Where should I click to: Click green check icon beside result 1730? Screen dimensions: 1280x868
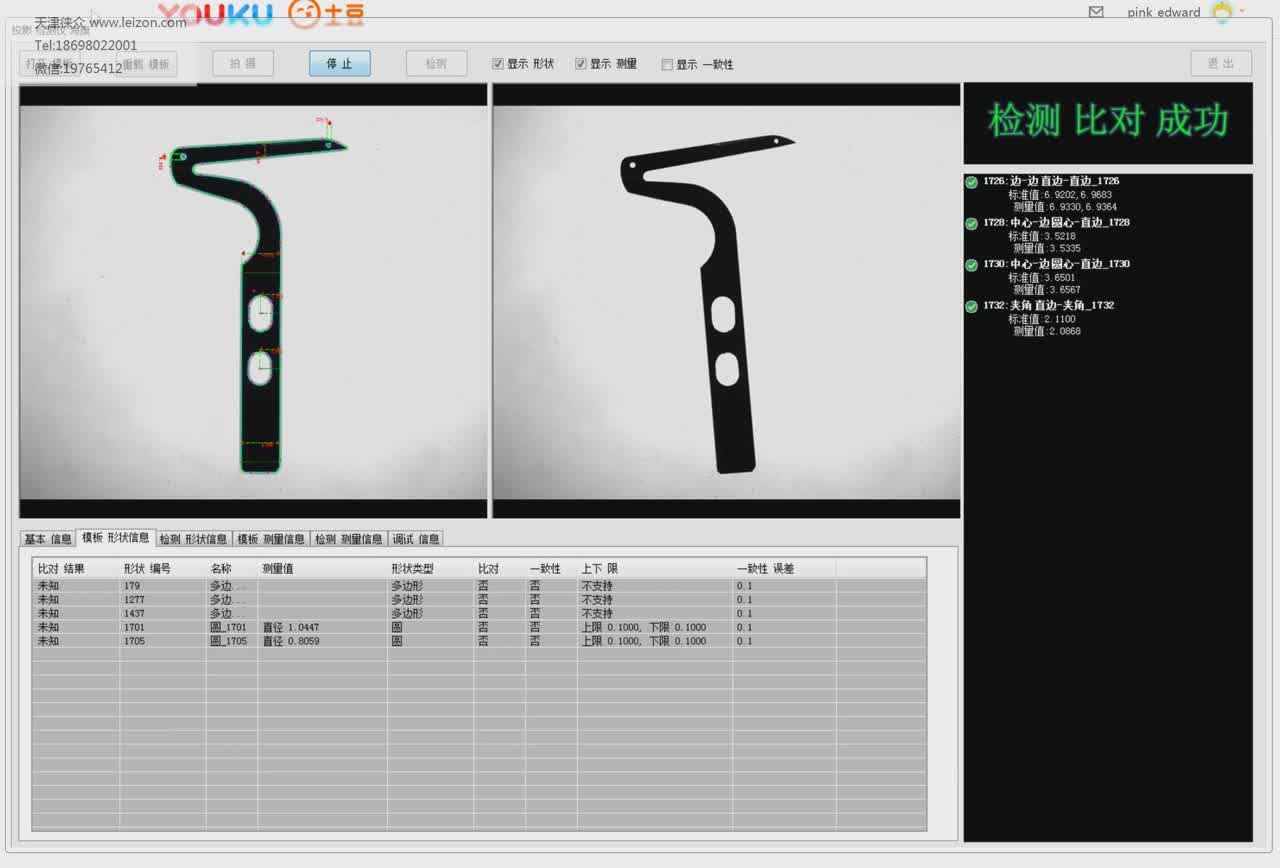point(971,265)
